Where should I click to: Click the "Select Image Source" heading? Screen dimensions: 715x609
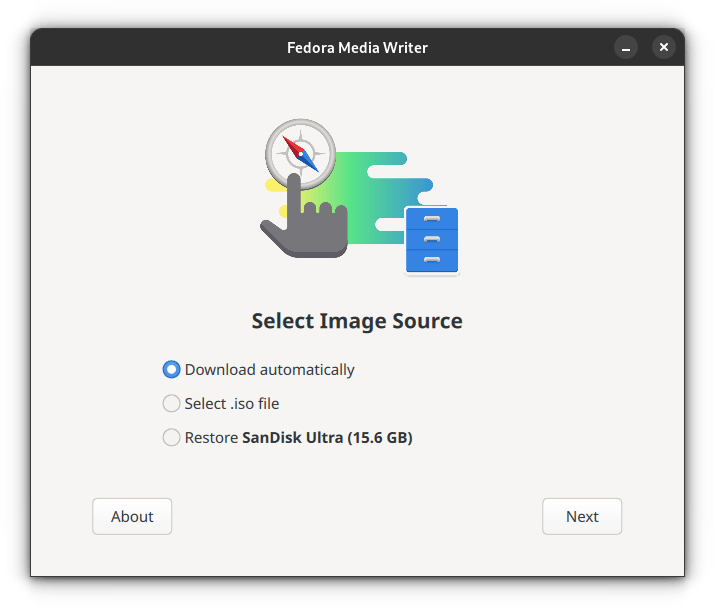(x=357, y=321)
